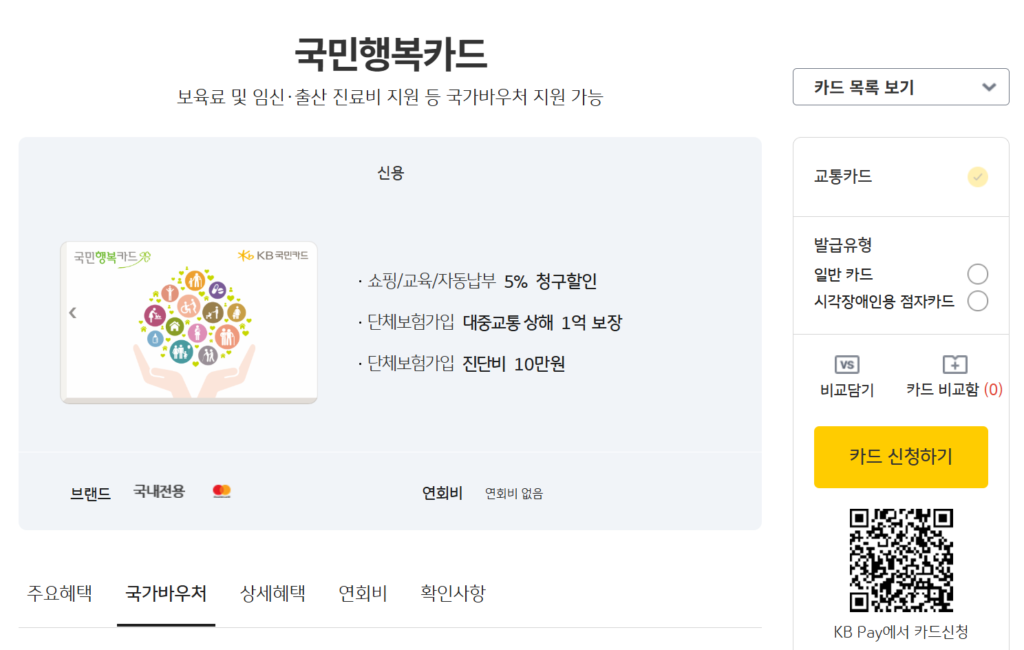Click the 국민행복카드 logo on the card face
The image size is (1024, 650).
(112, 256)
